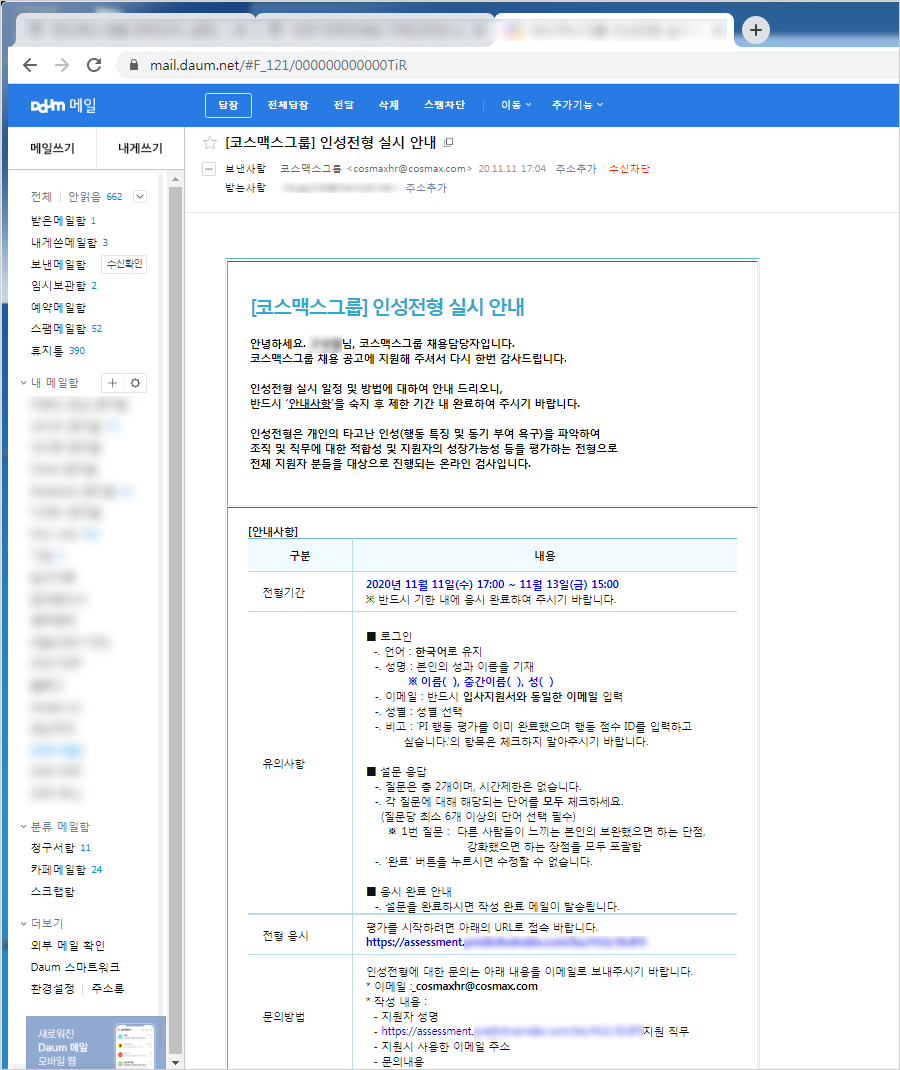Click 주소추가 next to 받는사람
This screenshot has height=1070, width=900.
426,188
